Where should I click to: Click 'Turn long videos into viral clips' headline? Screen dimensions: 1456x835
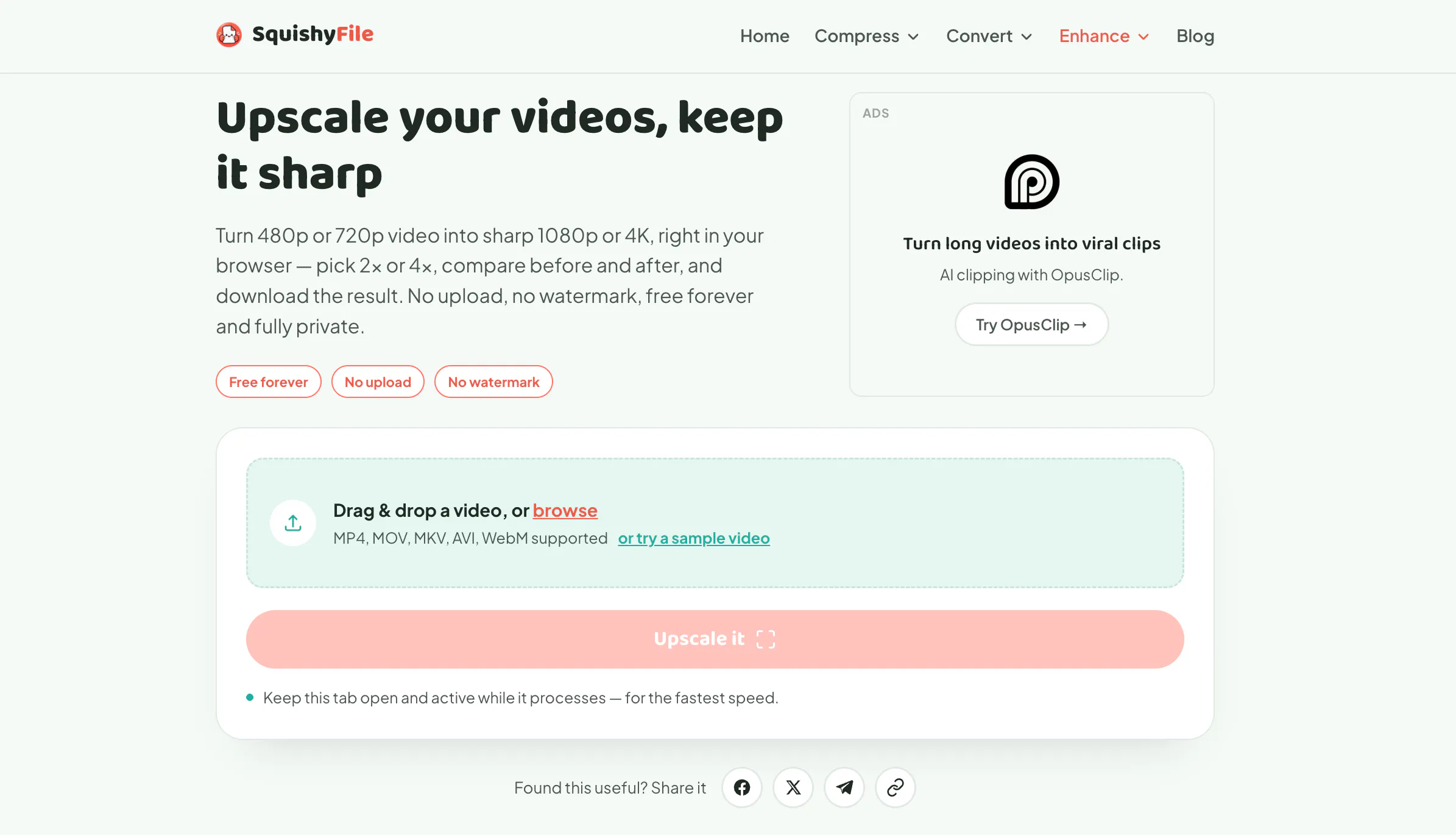click(1032, 243)
